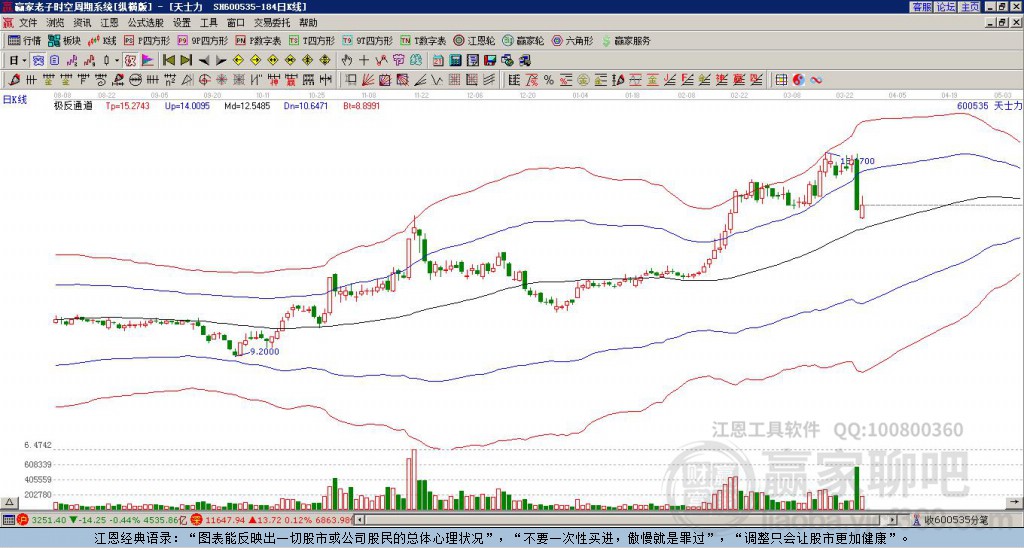
Task: Click the 收600535分笔 status entry
Action: click(956, 520)
